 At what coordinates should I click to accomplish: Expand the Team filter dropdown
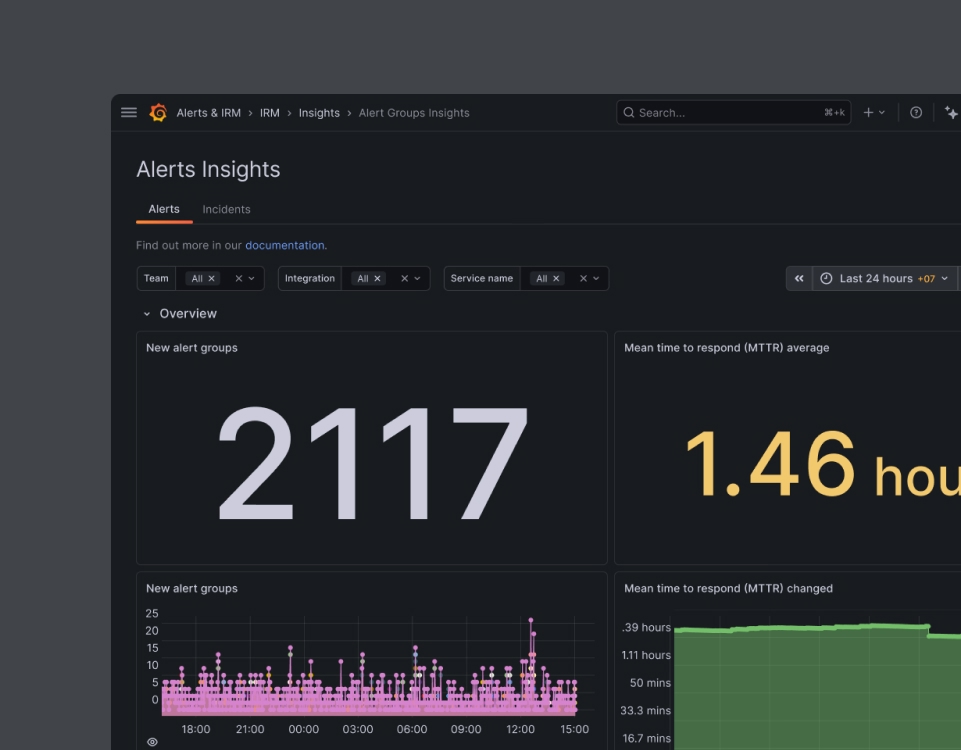pyautogui.click(x=251, y=279)
